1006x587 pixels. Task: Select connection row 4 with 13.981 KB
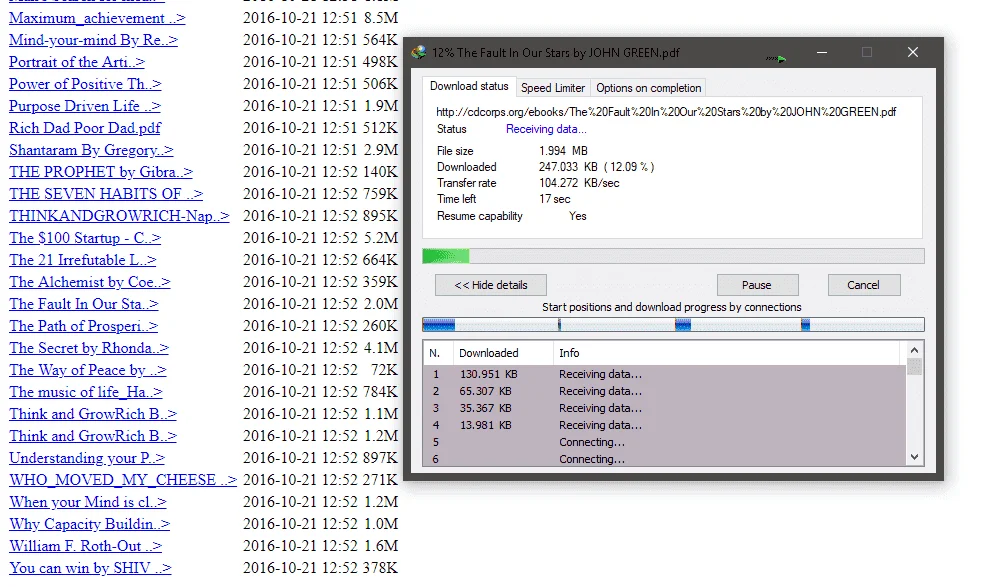point(664,425)
